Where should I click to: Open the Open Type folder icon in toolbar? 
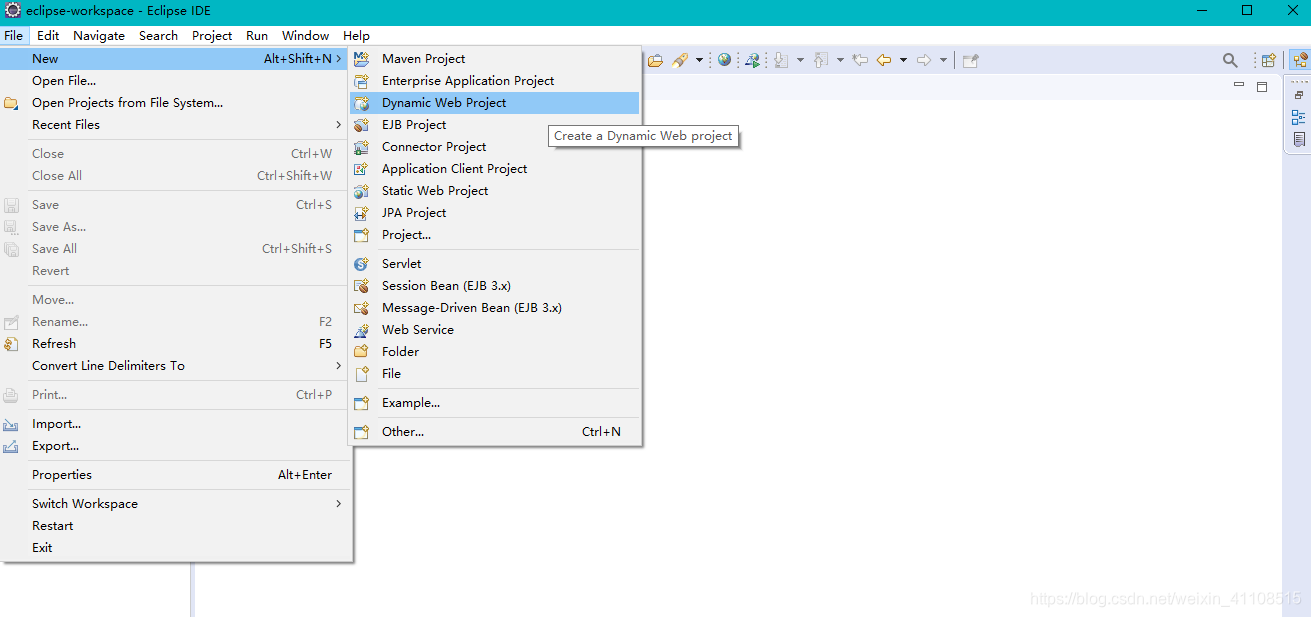[x=656, y=60]
